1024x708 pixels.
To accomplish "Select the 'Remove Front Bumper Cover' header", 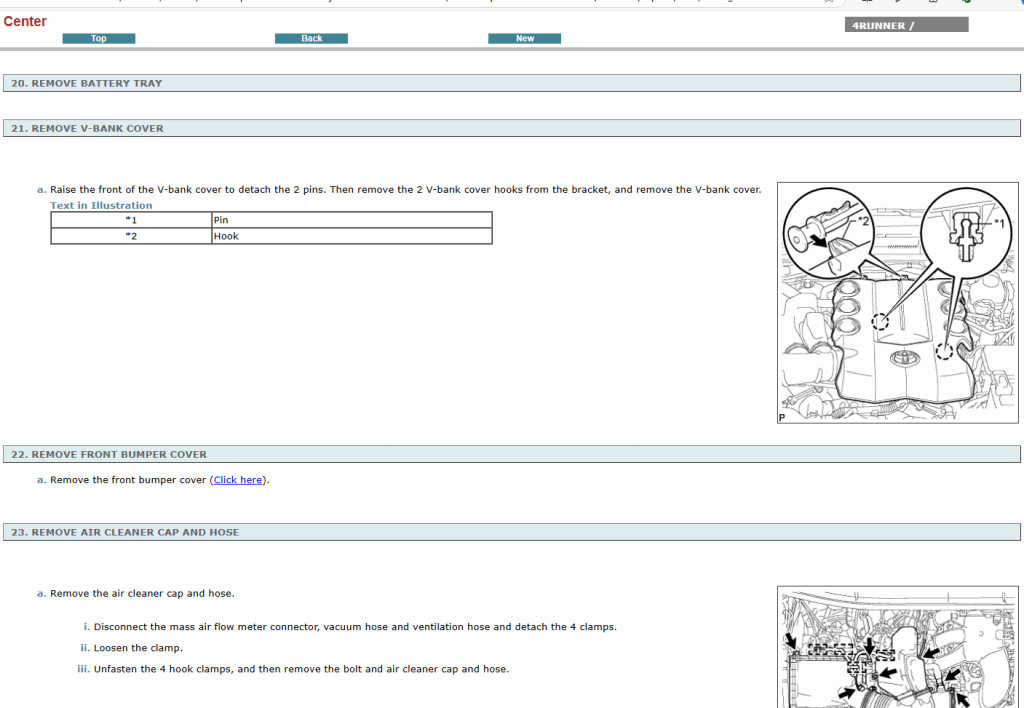I will click(109, 455).
